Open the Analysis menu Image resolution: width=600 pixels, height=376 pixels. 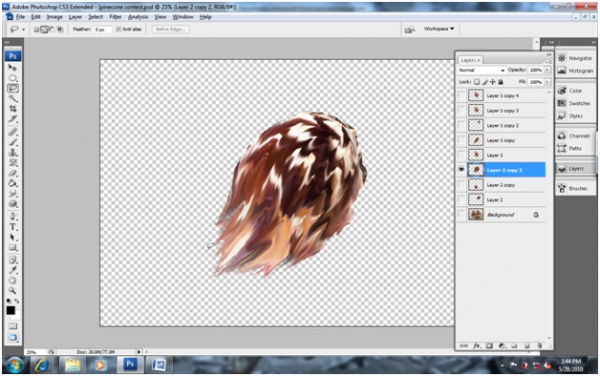click(x=138, y=17)
